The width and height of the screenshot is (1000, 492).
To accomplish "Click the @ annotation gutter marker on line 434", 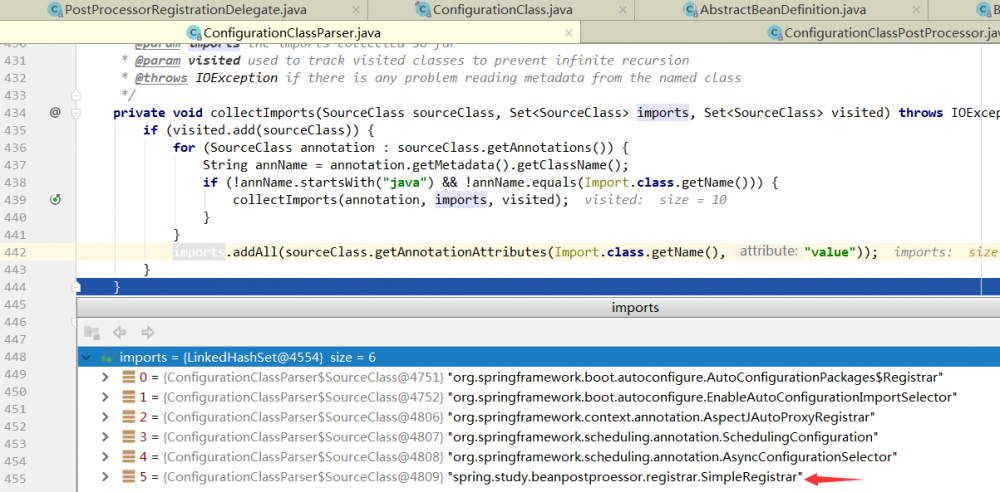I will [56, 113].
